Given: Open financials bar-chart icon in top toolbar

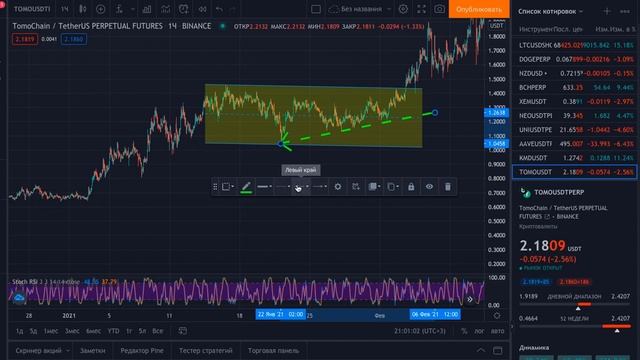Looking at the screenshot, I should tap(147, 9).
